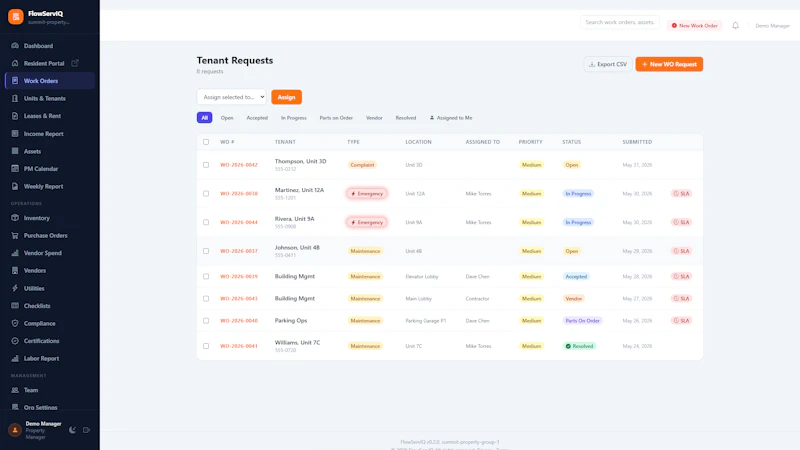Show the Resolved filter tab
The width and height of the screenshot is (800, 450).
point(406,118)
